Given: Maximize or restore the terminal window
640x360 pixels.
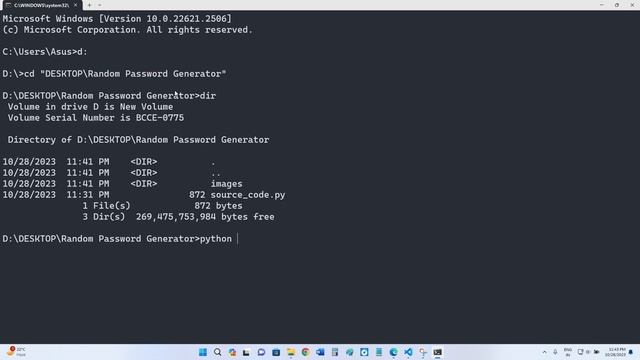Looking at the screenshot, I should pos(617,5).
